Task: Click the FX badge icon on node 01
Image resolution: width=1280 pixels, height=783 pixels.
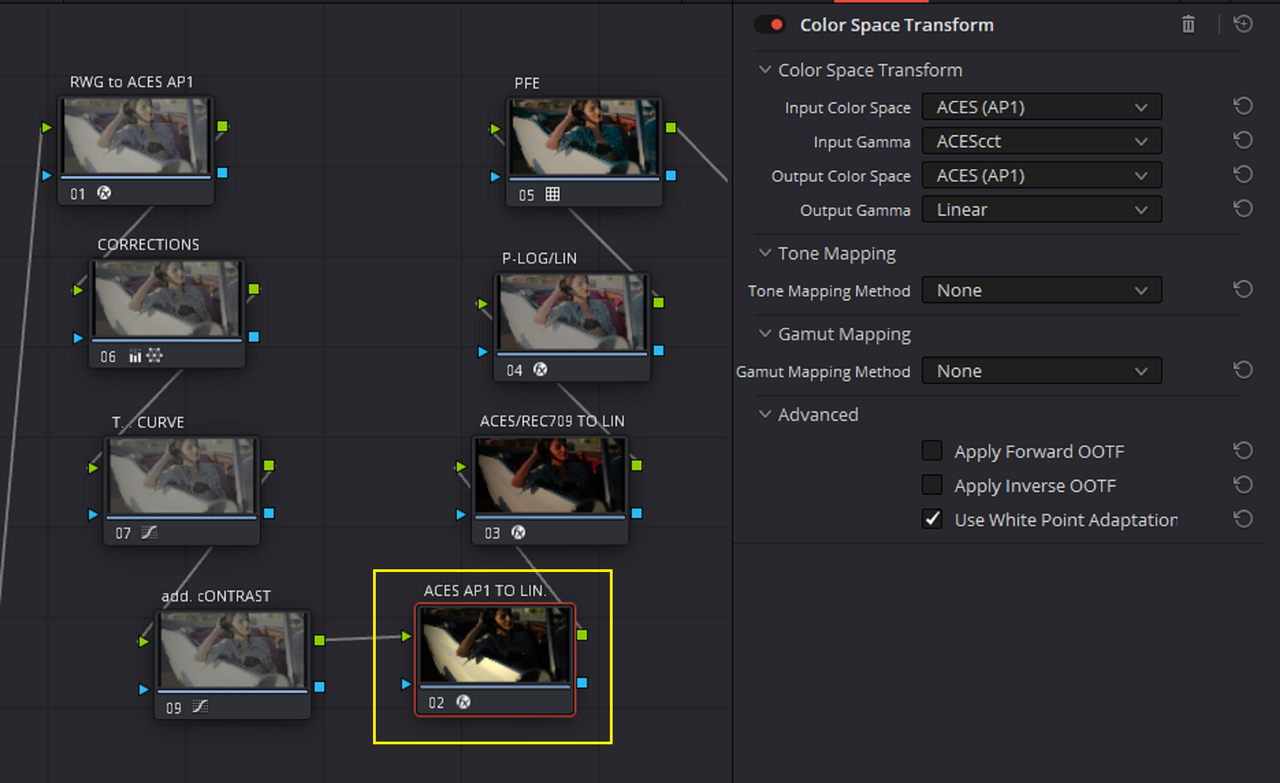Action: click(x=104, y=194)
